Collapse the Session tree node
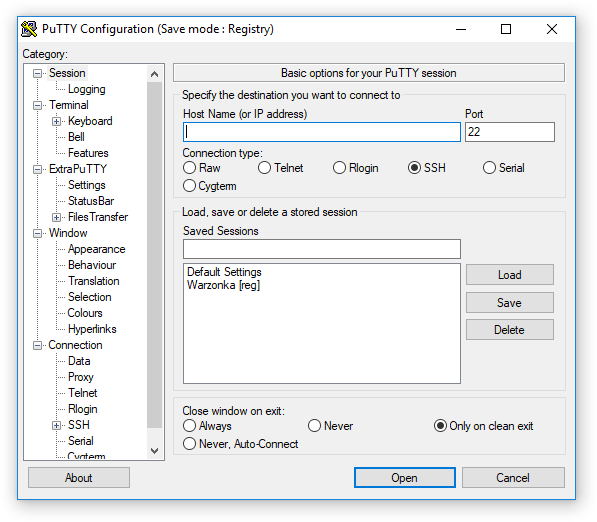This screenshot has width=597, height=522. tap(37, 73)
